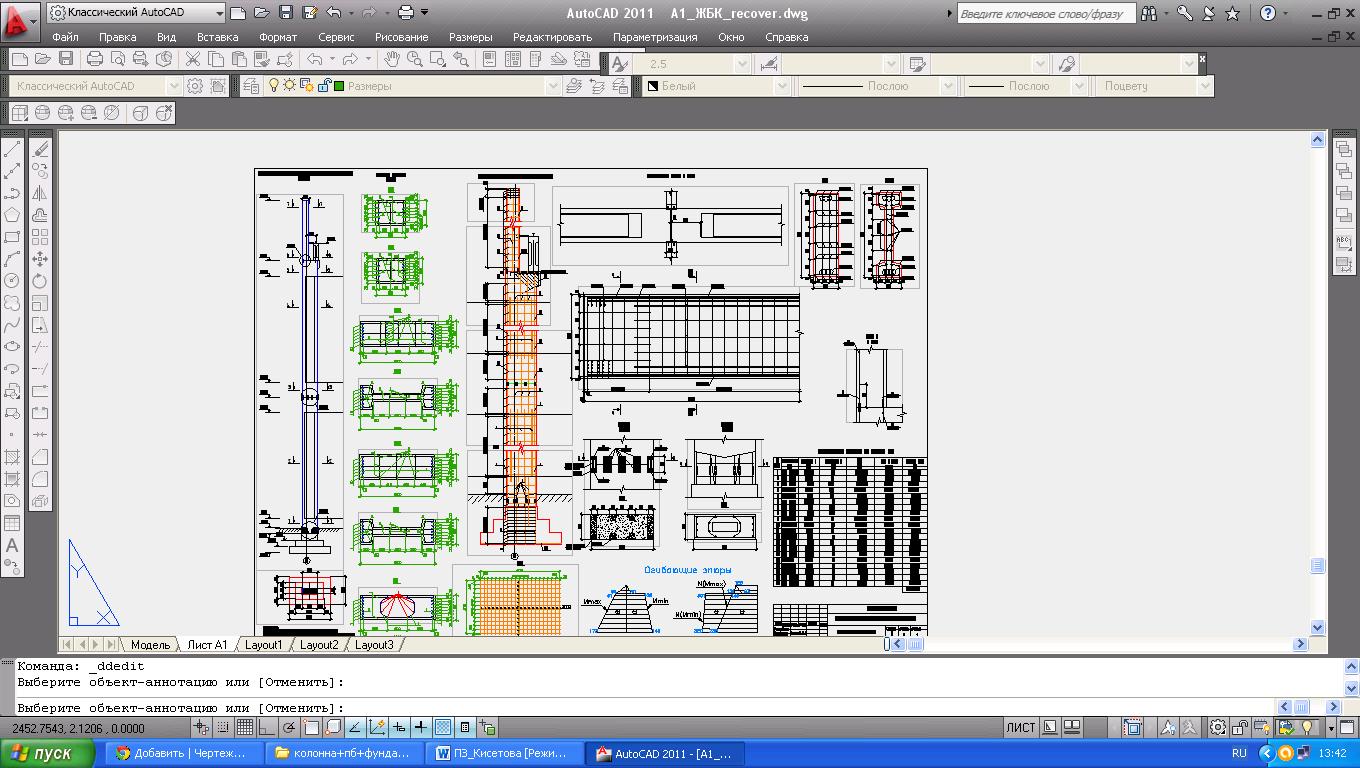This screenshot has width=1360, height=768.
Task: Select the Chamfer modify tool
Action: tap(40, 457)
